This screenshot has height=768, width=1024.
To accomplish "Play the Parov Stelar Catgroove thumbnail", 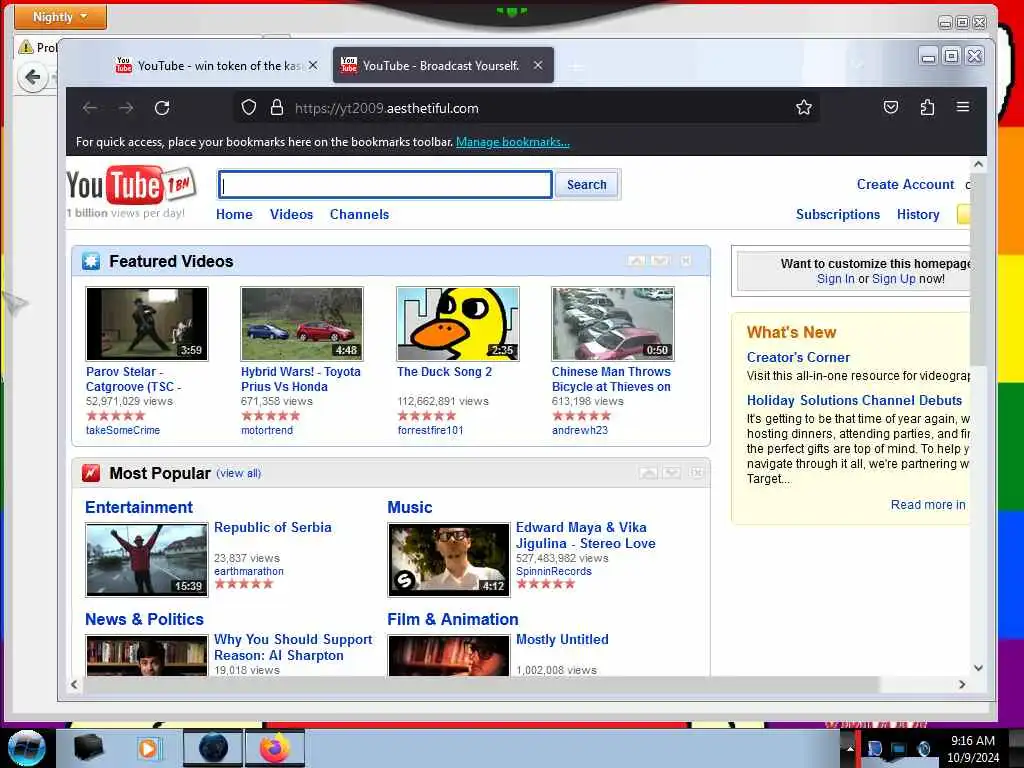I will [147, 324].
